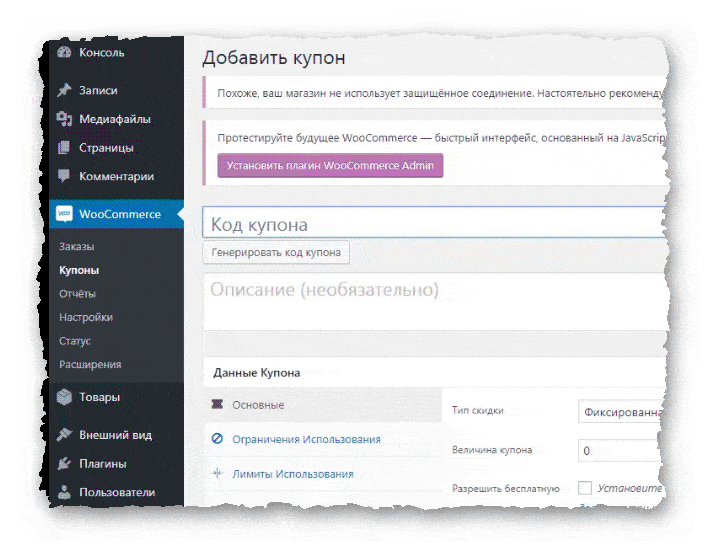704x544 pixels.
Task: Open the Купоны submenu
Action: (x=79, y=270)
